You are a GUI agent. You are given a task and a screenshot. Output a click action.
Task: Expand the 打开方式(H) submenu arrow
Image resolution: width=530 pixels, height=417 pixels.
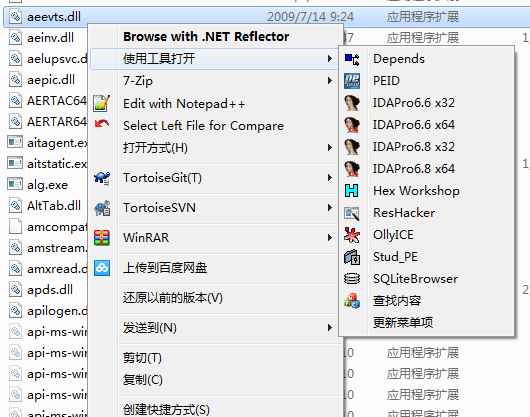[330, 148]
